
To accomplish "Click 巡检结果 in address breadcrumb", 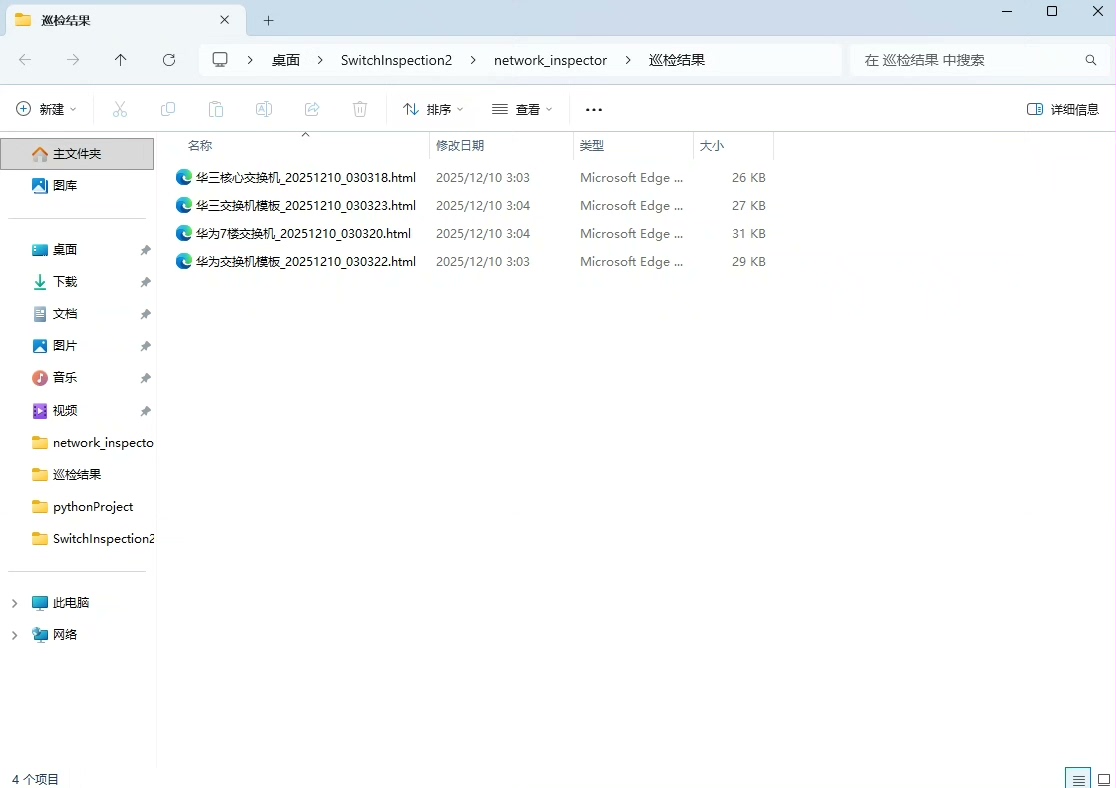I will click(676, 60).
